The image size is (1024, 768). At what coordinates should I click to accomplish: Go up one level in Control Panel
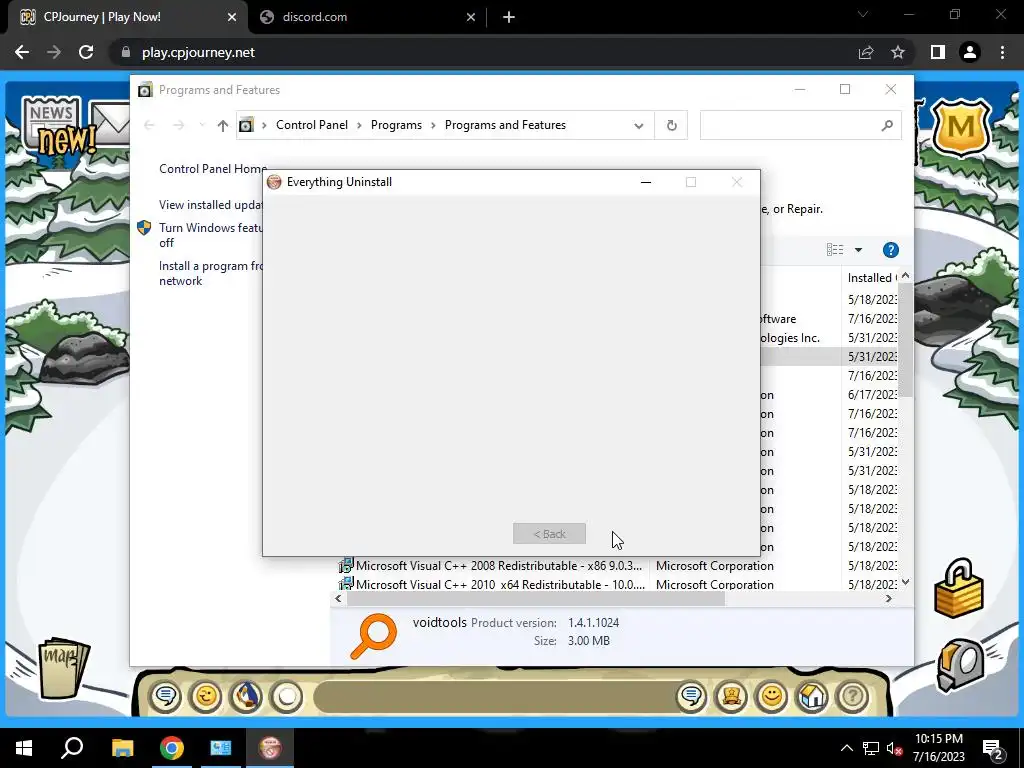[223, 125]
